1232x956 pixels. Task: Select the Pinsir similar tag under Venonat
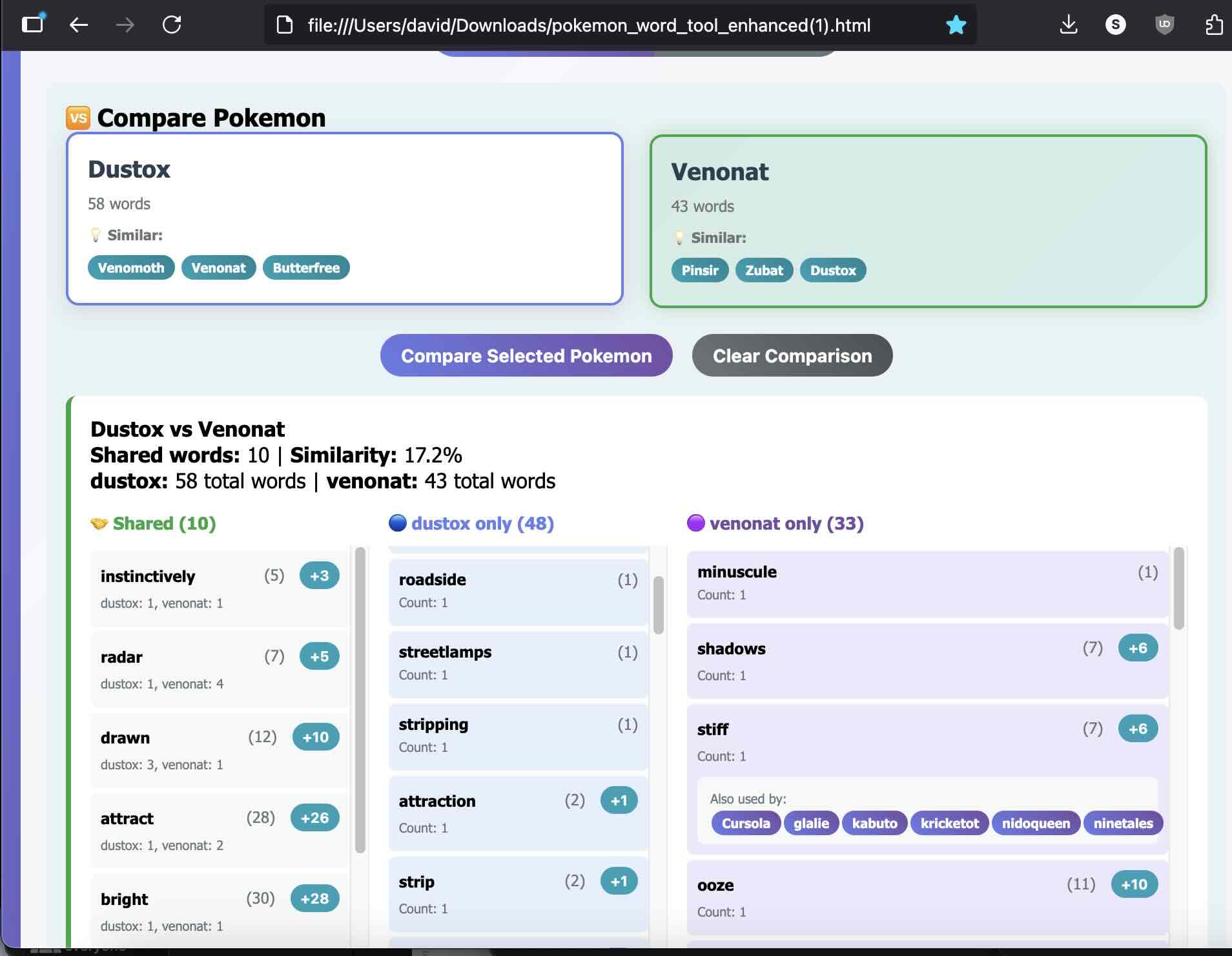(700, 270)
